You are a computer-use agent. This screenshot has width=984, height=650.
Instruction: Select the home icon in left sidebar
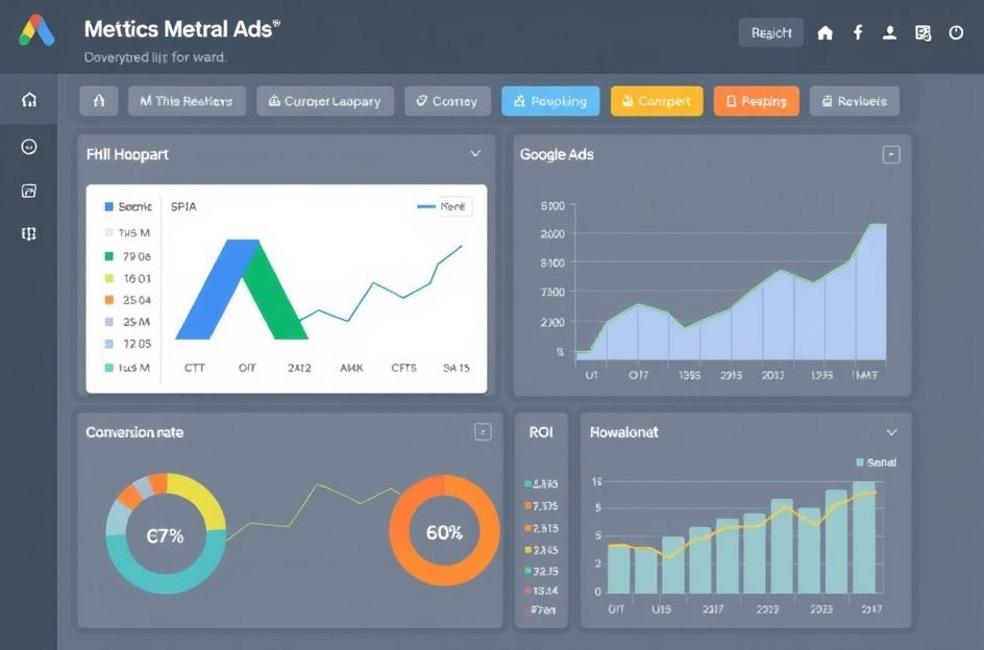click(29, 100)
